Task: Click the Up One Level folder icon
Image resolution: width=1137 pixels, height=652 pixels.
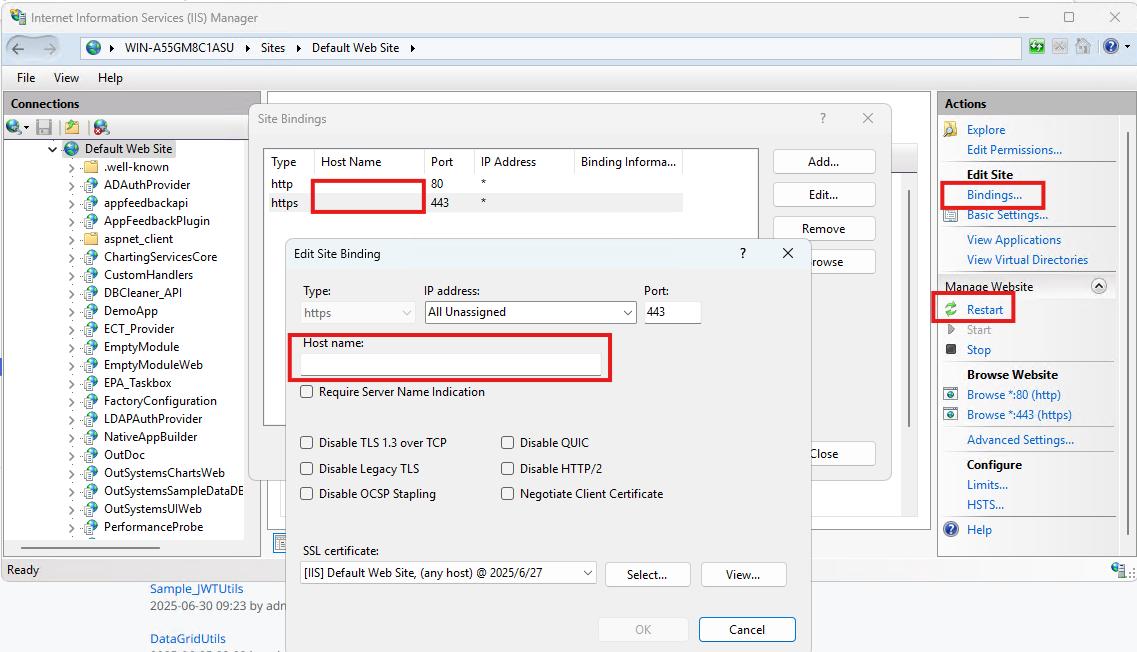Action: pyautogui.click(x=71, y=127)
